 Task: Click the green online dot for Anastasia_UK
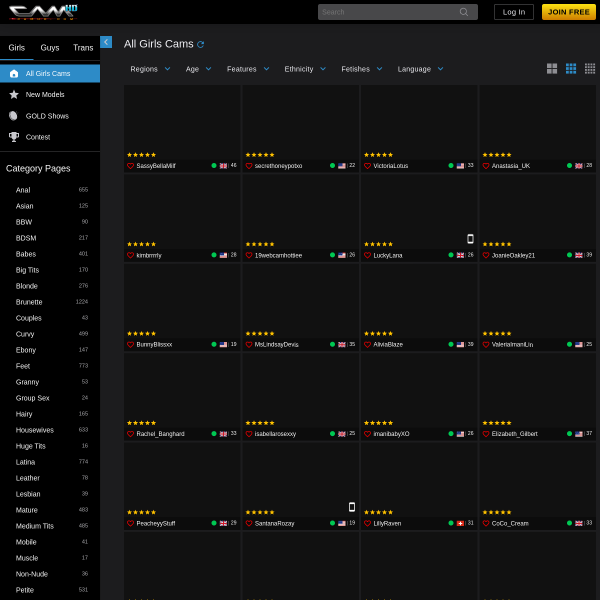click(x=569, y=166)
